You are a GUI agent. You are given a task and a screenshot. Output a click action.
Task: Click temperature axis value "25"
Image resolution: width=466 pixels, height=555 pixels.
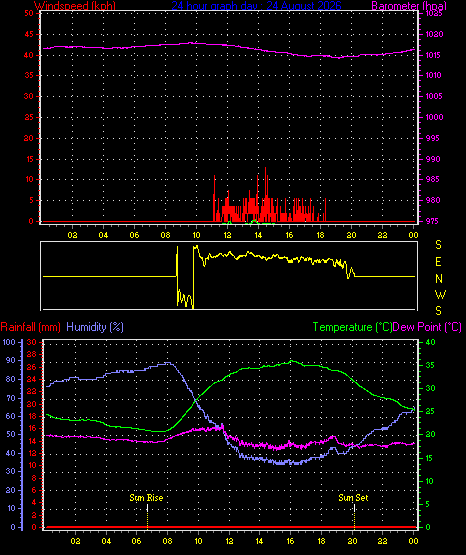coord(430,412)
